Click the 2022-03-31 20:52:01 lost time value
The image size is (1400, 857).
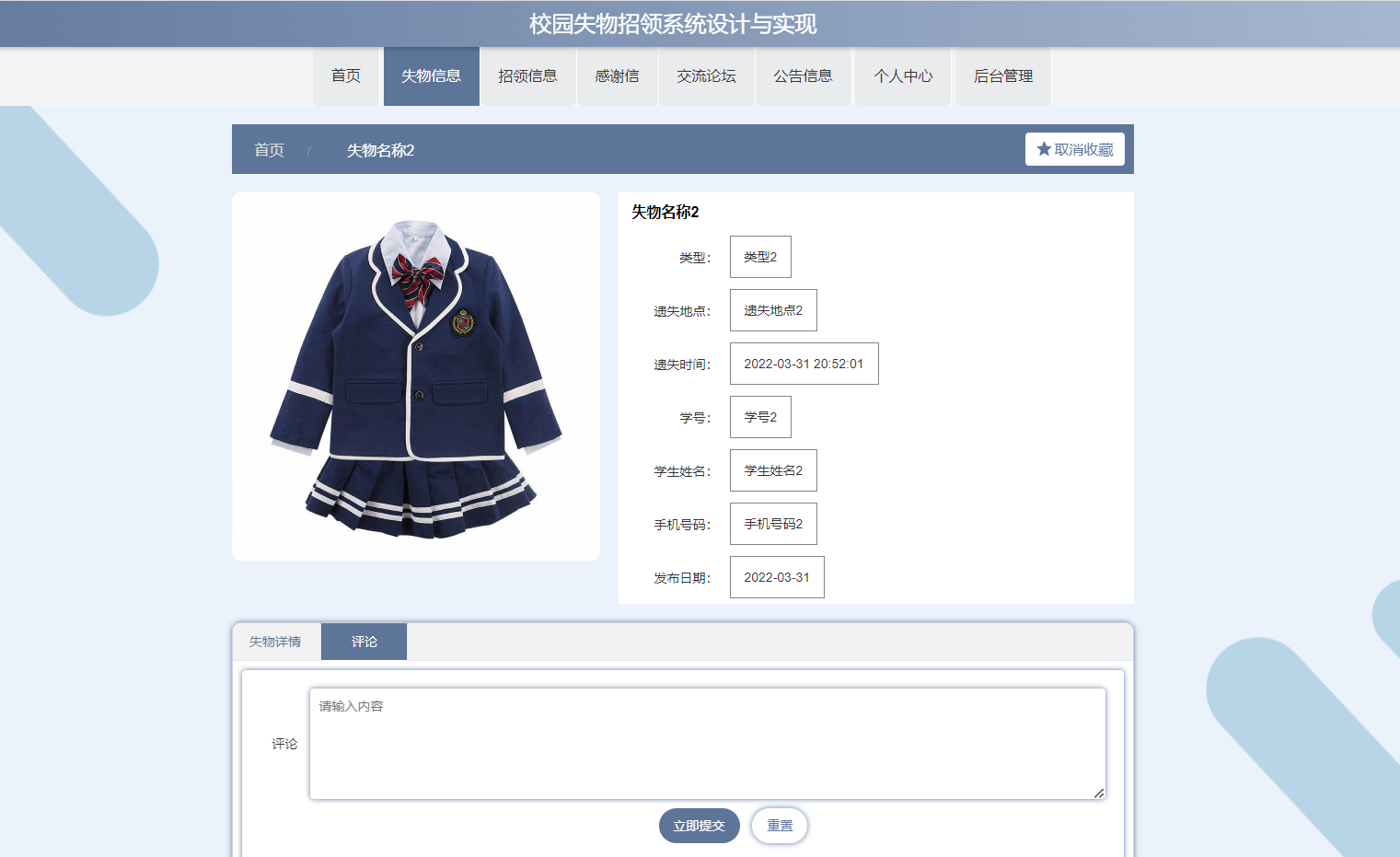coord(804,364)
